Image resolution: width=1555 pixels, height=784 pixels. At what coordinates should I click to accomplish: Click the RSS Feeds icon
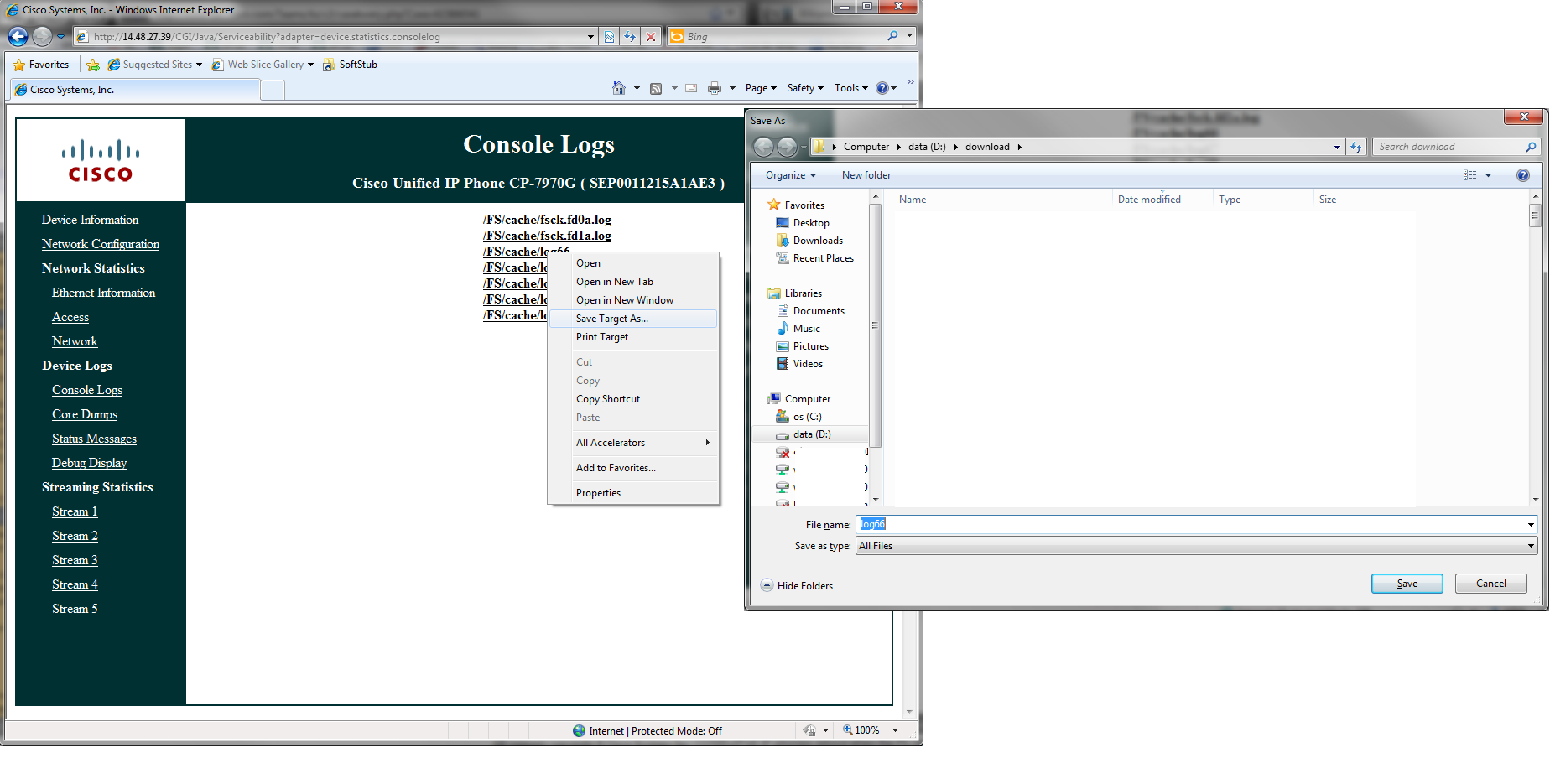(x=656, y=88)
